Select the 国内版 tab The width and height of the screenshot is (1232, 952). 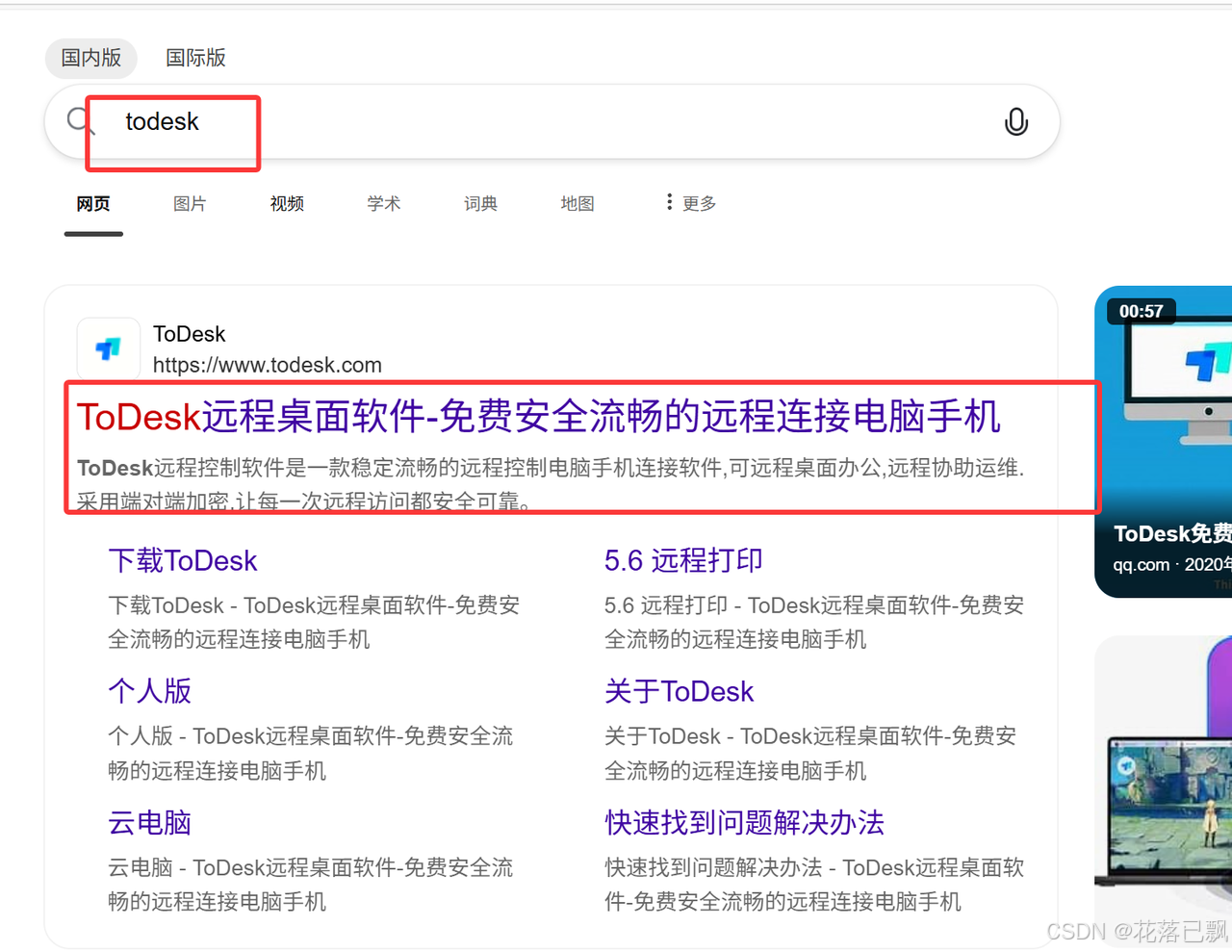(90, 58)
